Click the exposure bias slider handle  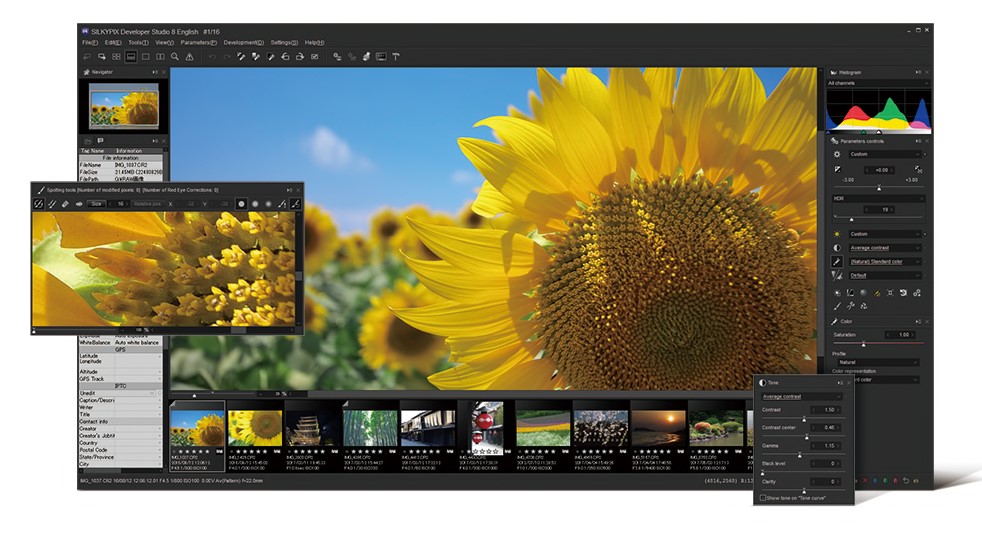point(879,188)
